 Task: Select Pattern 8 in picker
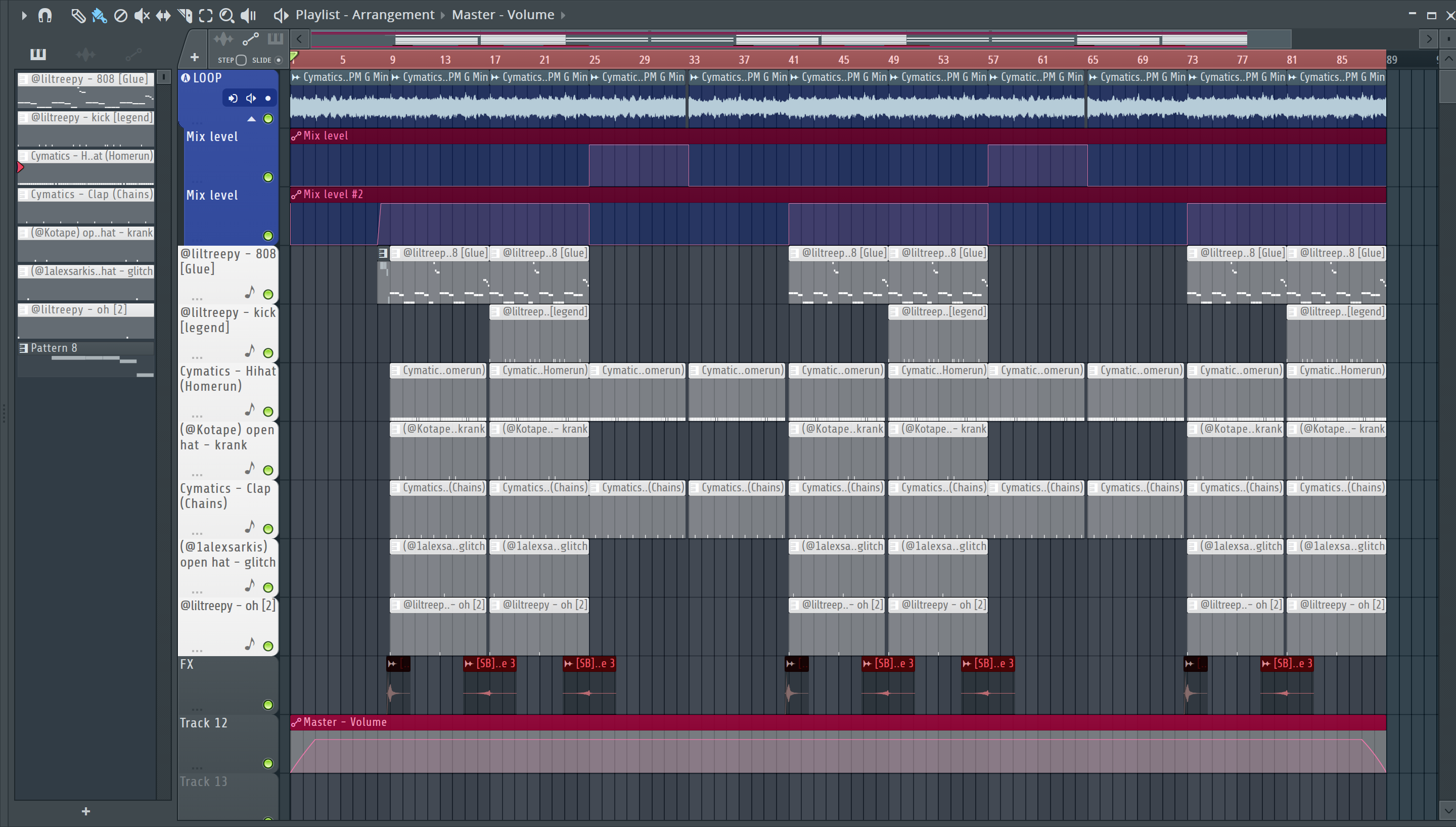click(x=86, y=359)
